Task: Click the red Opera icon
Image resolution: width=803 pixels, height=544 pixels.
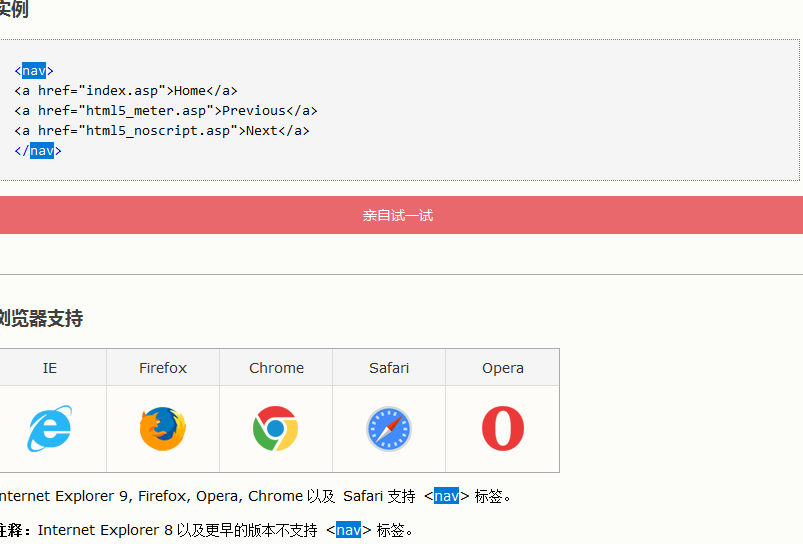Action: pyautogui.click(x=503, y=429)
